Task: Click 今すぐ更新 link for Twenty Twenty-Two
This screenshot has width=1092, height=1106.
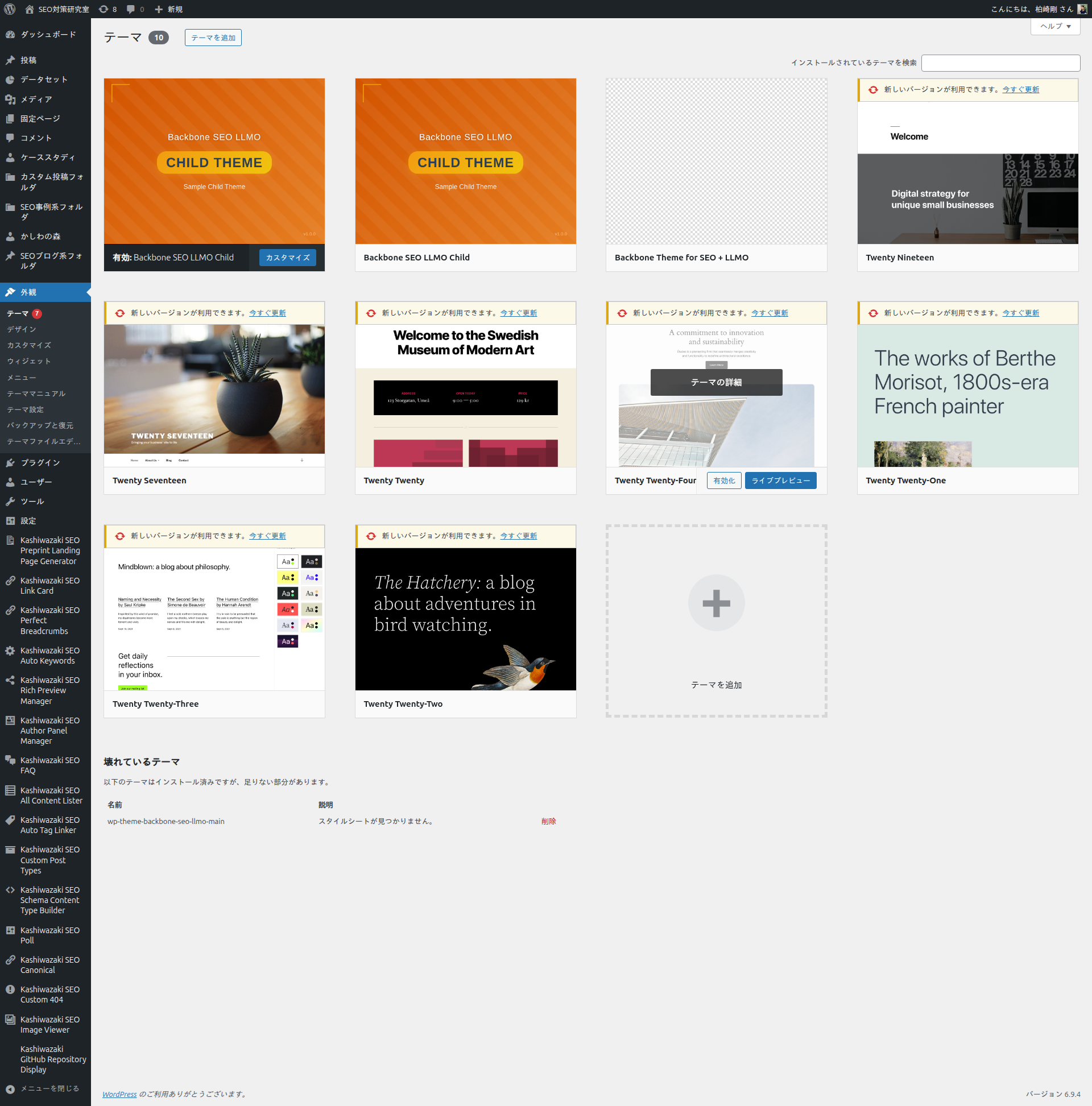Action: 519,536
